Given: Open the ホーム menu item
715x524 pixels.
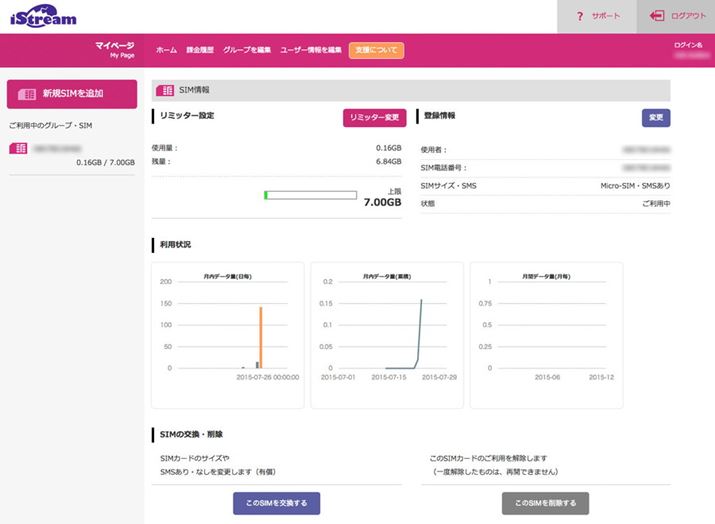Looking at the screenshot, I should coord(166,50).
